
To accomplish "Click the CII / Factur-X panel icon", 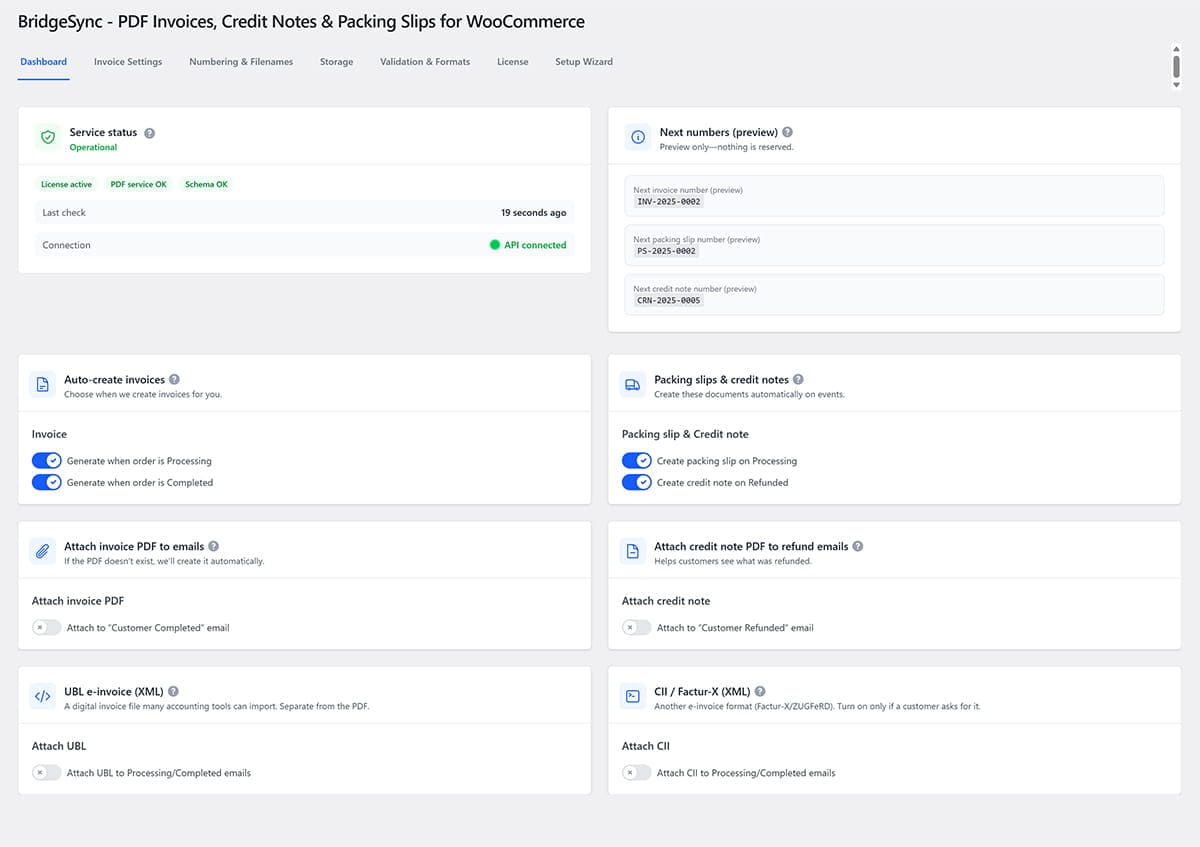I will pyautogui.click(x=630, y=698).
